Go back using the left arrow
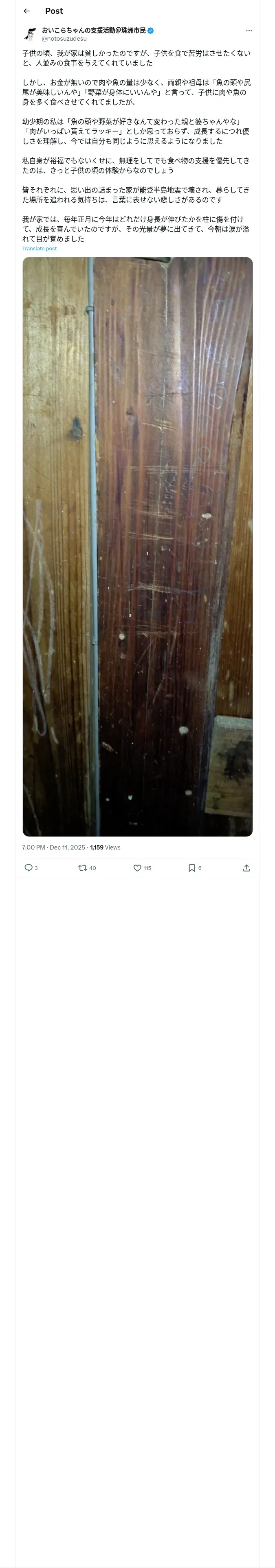275x1568 pixels. (27, 11)
